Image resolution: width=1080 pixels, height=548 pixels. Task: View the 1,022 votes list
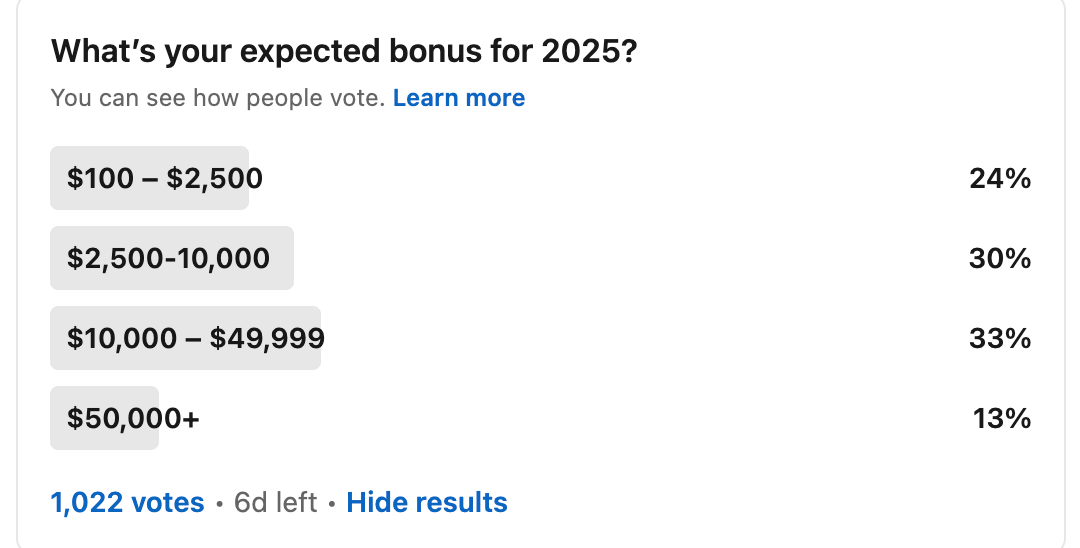[x=127, y=503]
